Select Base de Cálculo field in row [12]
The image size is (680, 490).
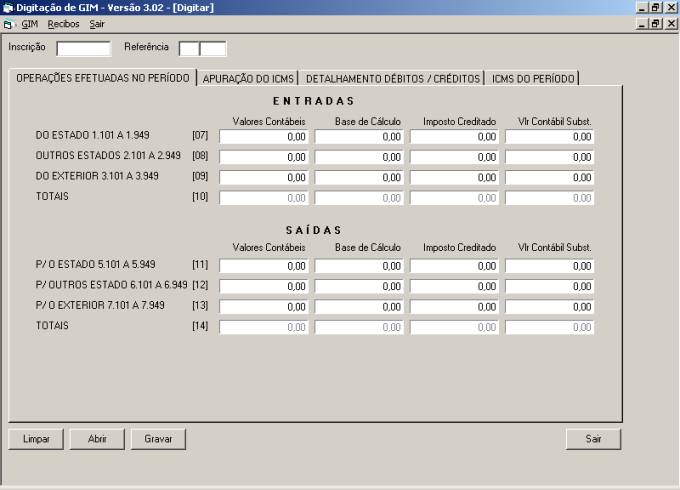(x=359, y=286)
